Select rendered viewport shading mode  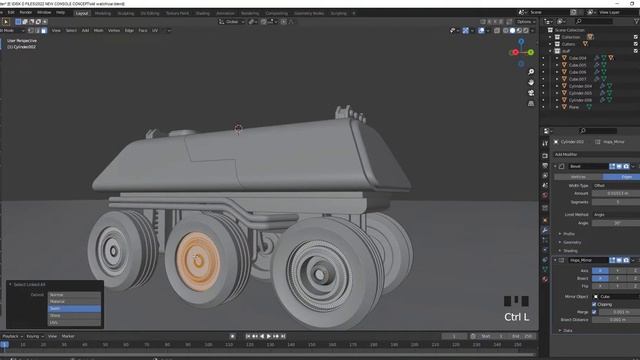coord(526,31)
